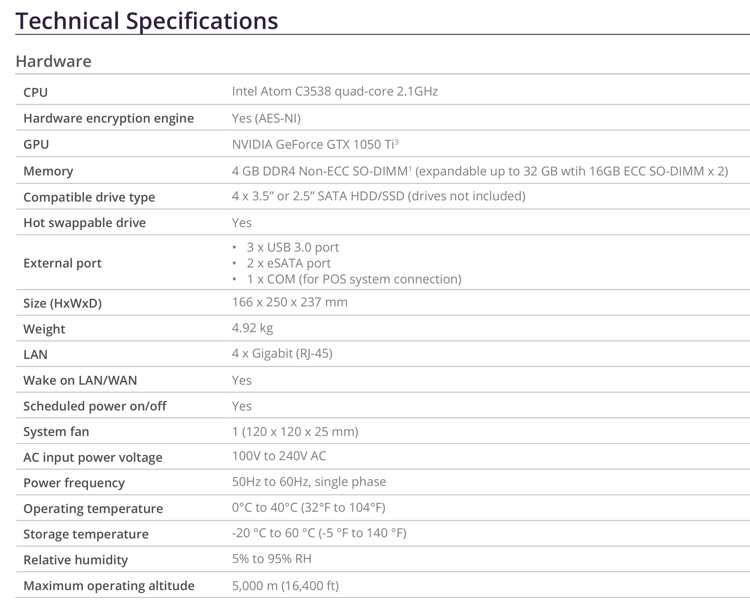Select the CPU row label
This screenshot has width=750, height=606.
click(x=35, y=92)
